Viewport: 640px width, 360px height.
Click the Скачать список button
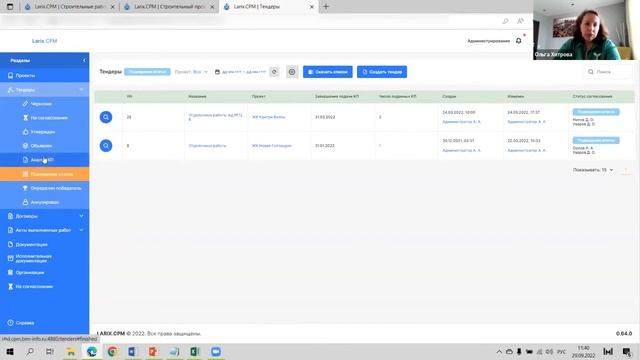(x=328, y=72)
